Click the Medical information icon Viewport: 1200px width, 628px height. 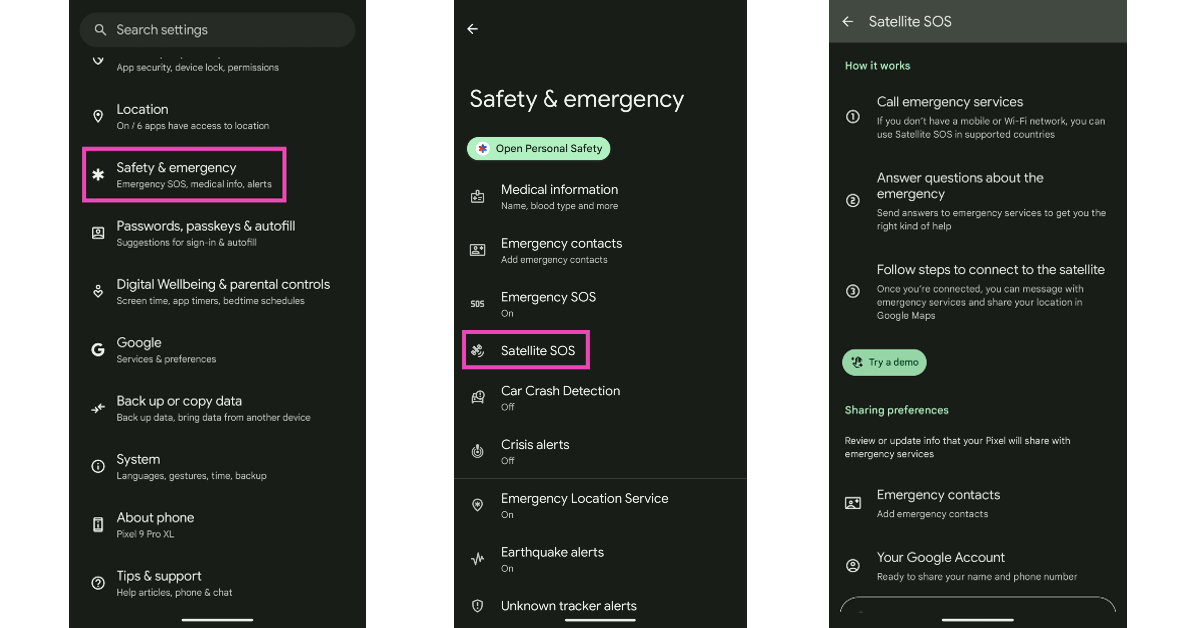tap(478, 197)
